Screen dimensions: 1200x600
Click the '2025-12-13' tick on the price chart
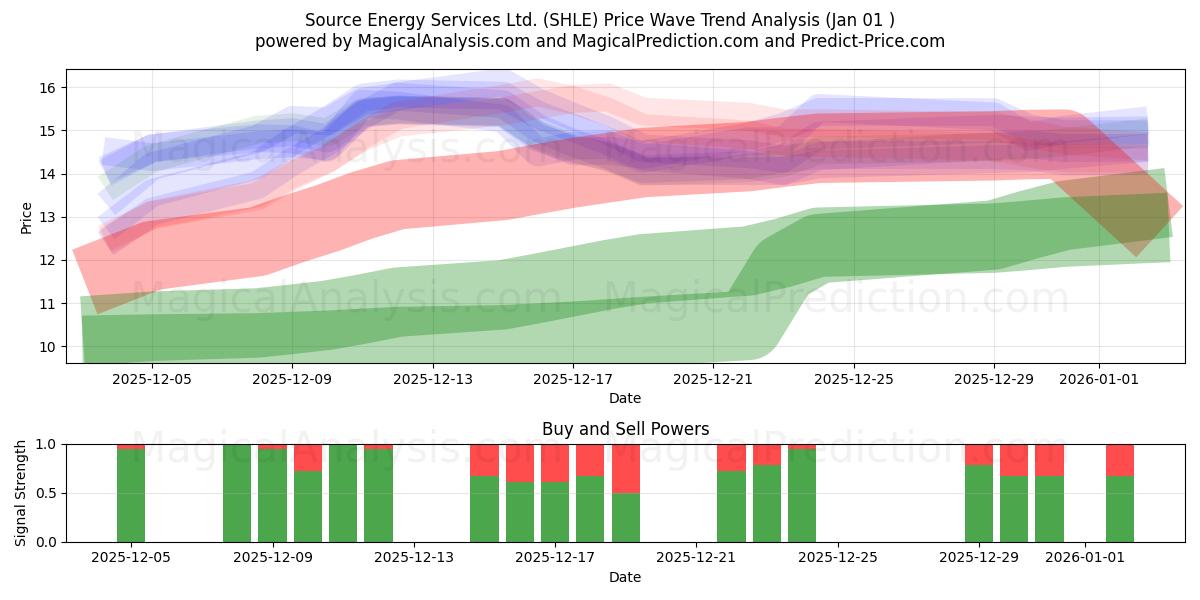pos(432,379)
